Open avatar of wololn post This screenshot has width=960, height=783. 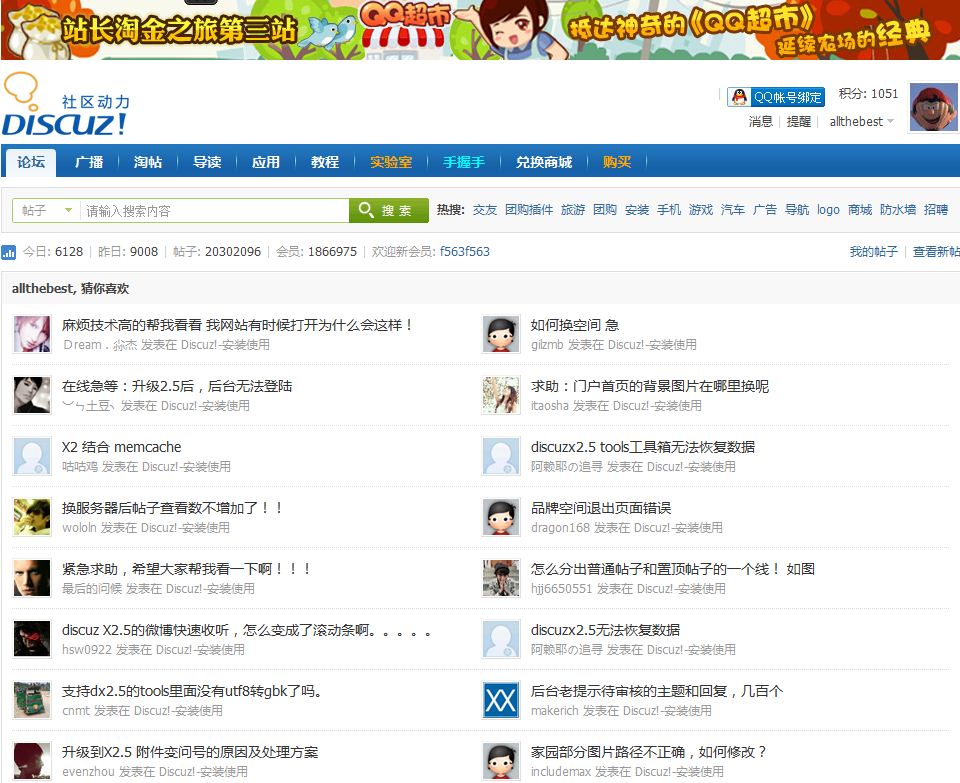(x=32, y=517)
